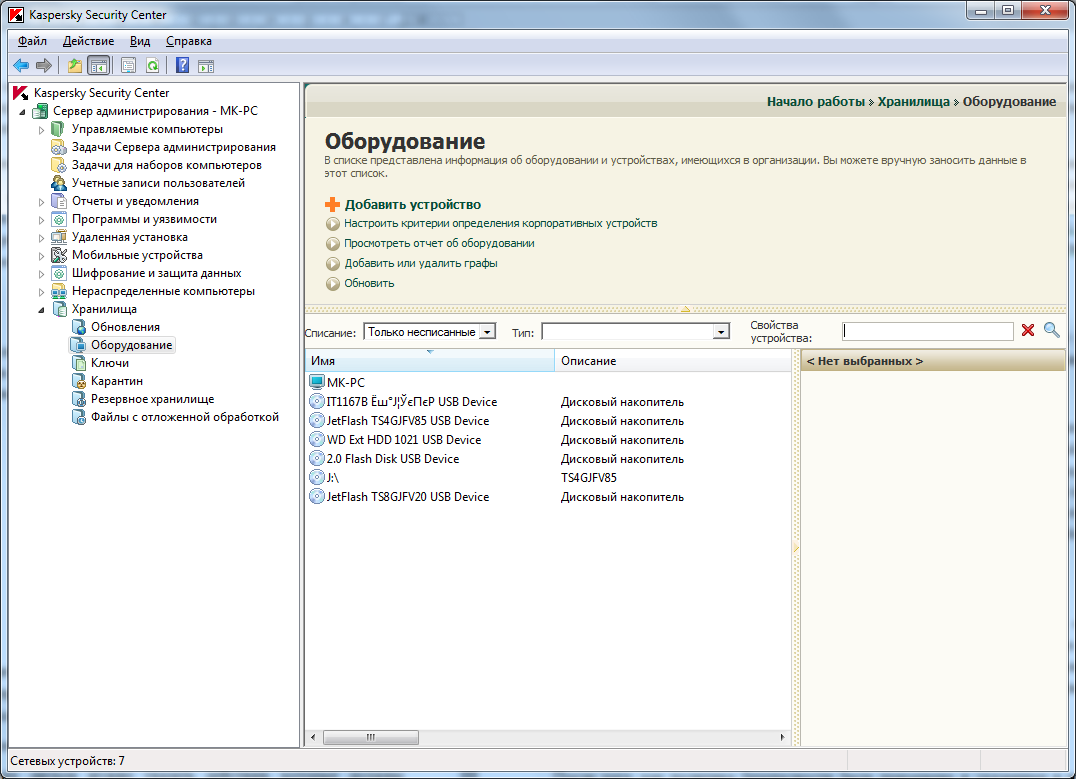Open the Списание filter dropdown

[x=487, y=331]
